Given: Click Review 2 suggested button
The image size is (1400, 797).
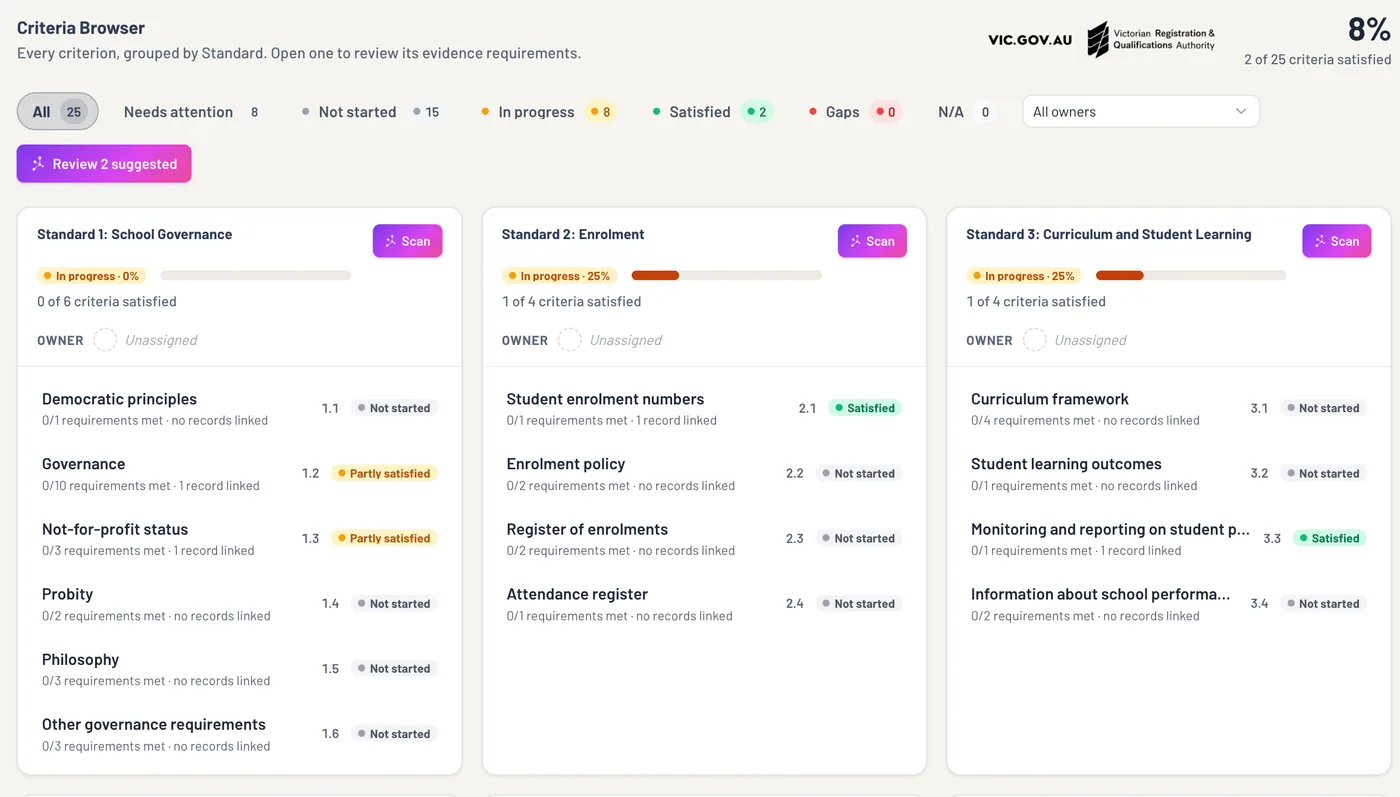Looking at the screenshot, I should (104, 164).
